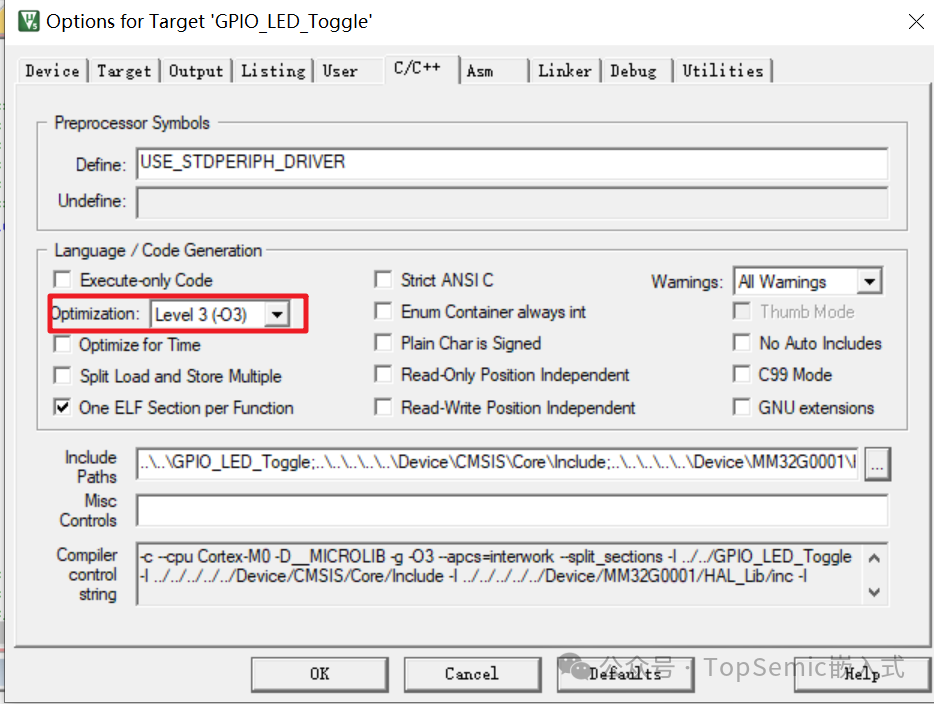Click the Include Paths field

[497, 463]
